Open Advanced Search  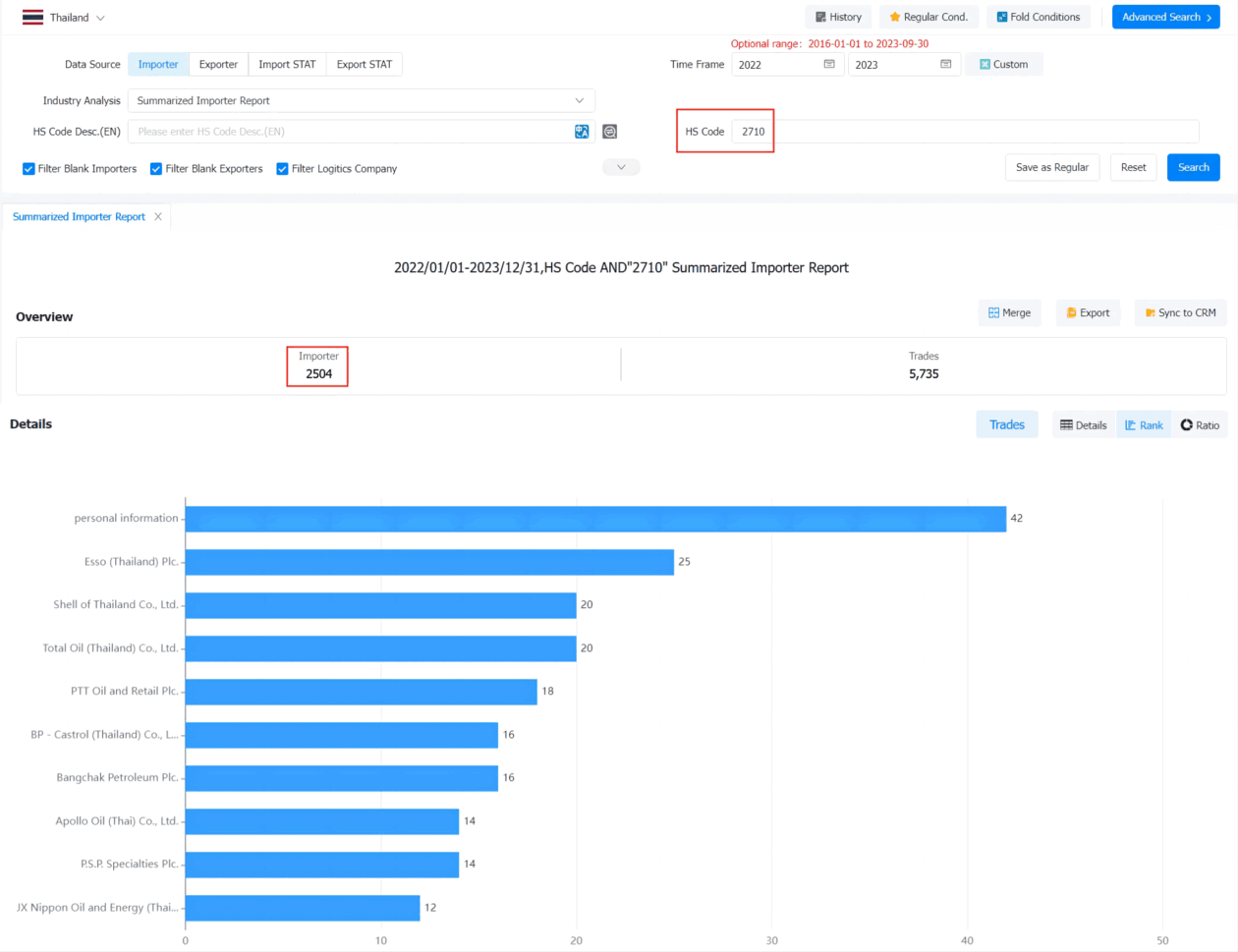point(1166,17)
